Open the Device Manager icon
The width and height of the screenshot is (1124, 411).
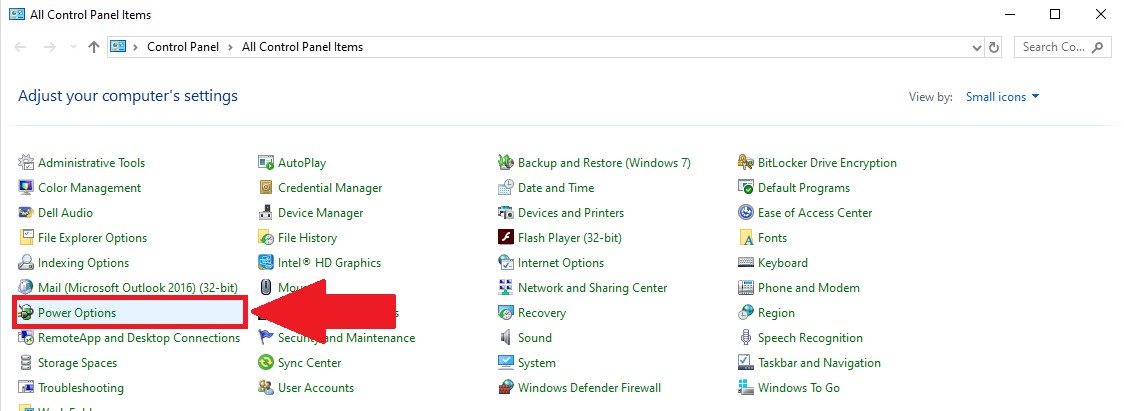[266, 213]
